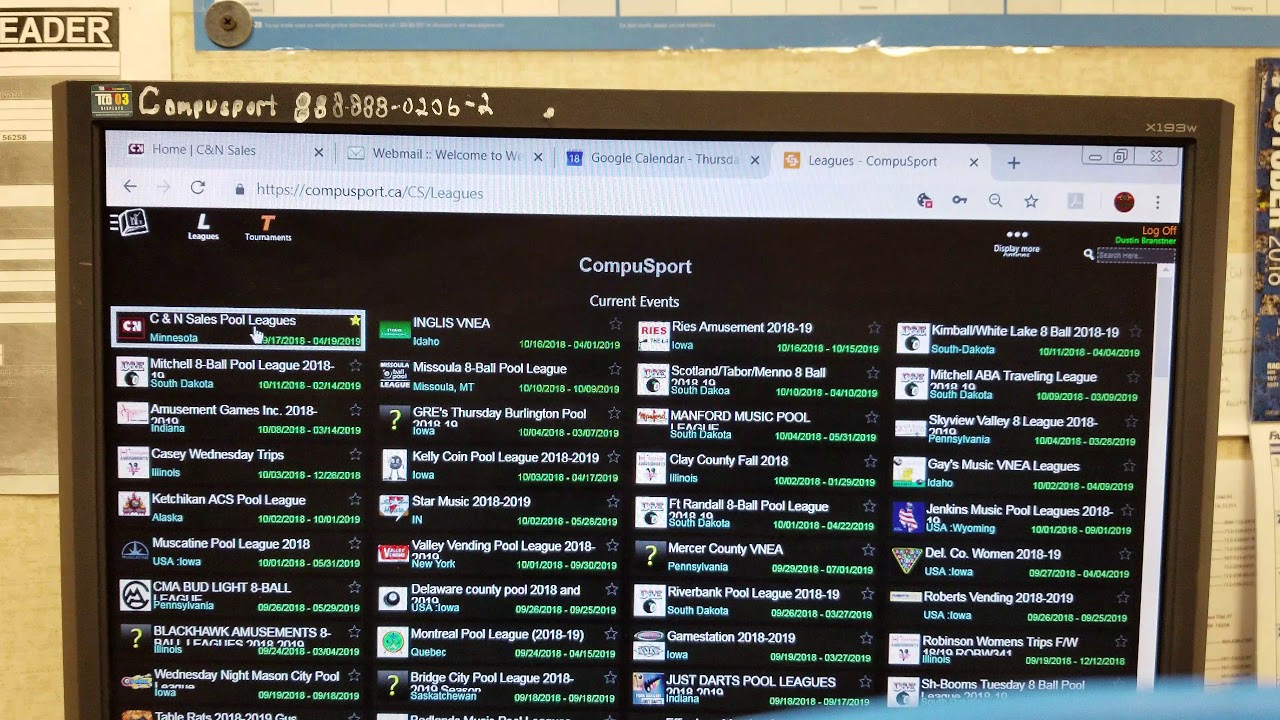Click the Valley Vending league logo
The width and height of the screenshot is (1280, 720).
(x=393, y=553)
